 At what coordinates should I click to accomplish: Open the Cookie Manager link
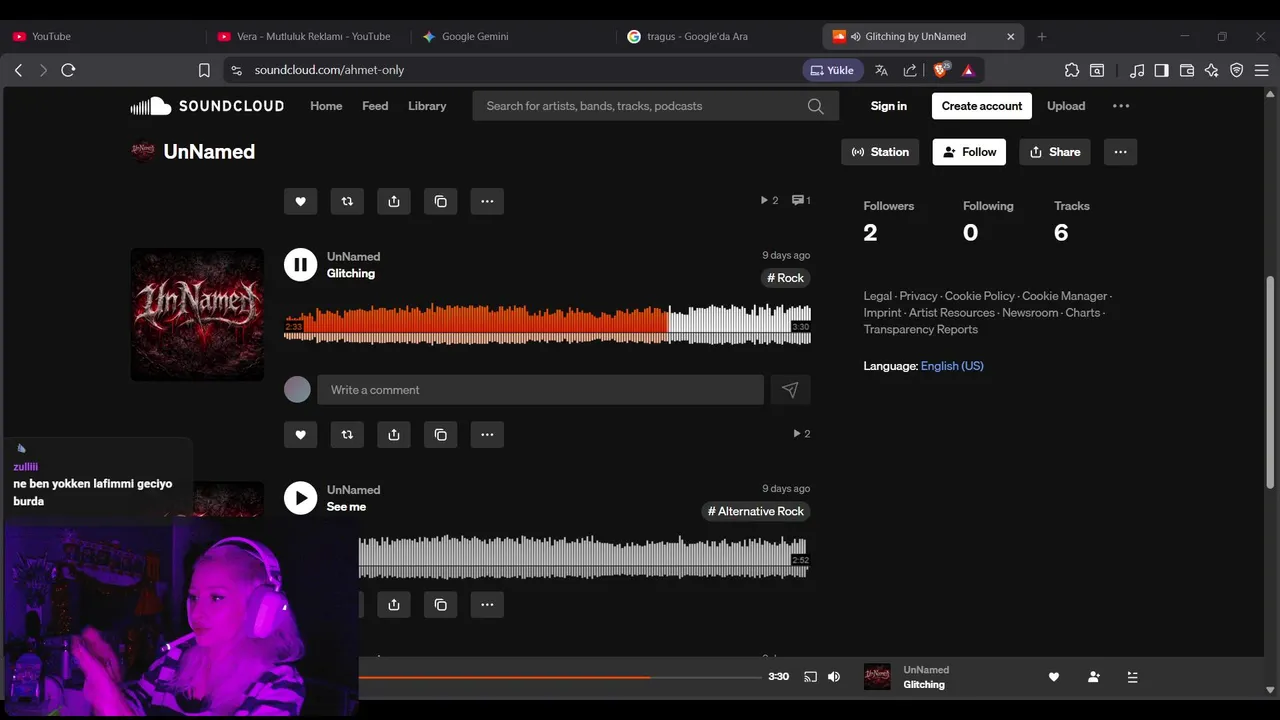click(1064, 296)
